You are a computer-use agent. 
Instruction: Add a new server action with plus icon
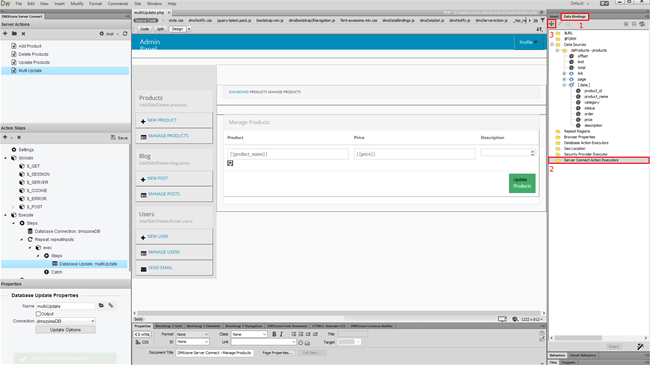click(x=5, y=34)
